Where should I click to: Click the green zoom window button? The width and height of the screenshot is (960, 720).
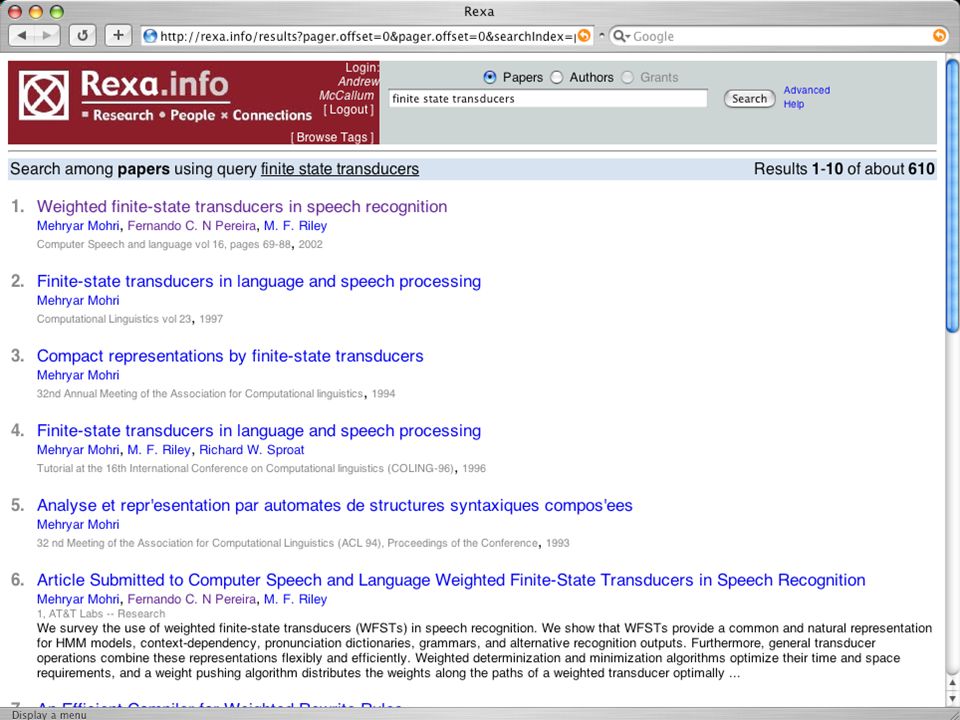[56, 12]
